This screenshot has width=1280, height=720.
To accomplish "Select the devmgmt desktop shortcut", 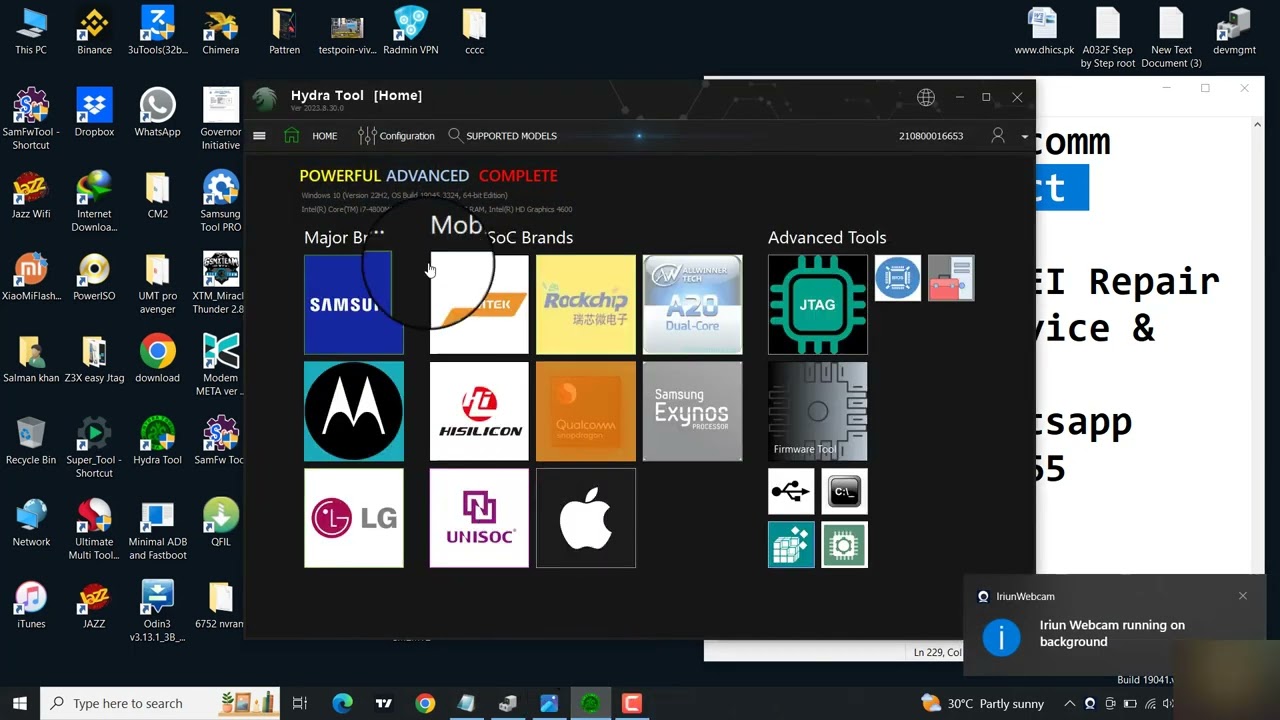I will pos(1234,32).
